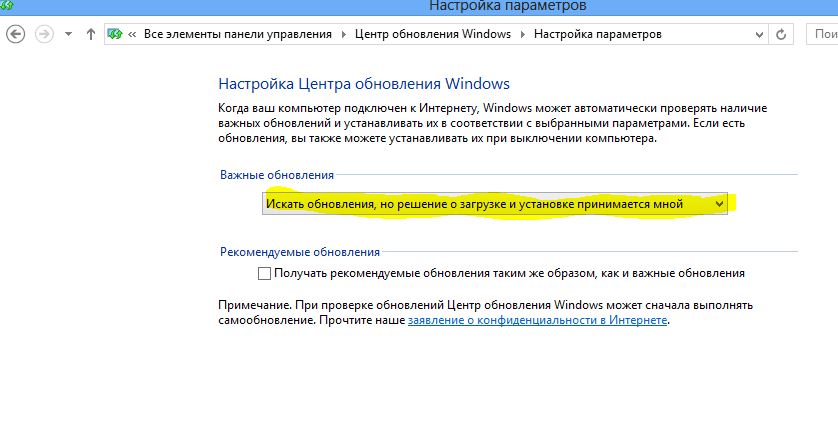Open recent locations dropdown arrow
The image size is (838, 442).
[68, 34]
